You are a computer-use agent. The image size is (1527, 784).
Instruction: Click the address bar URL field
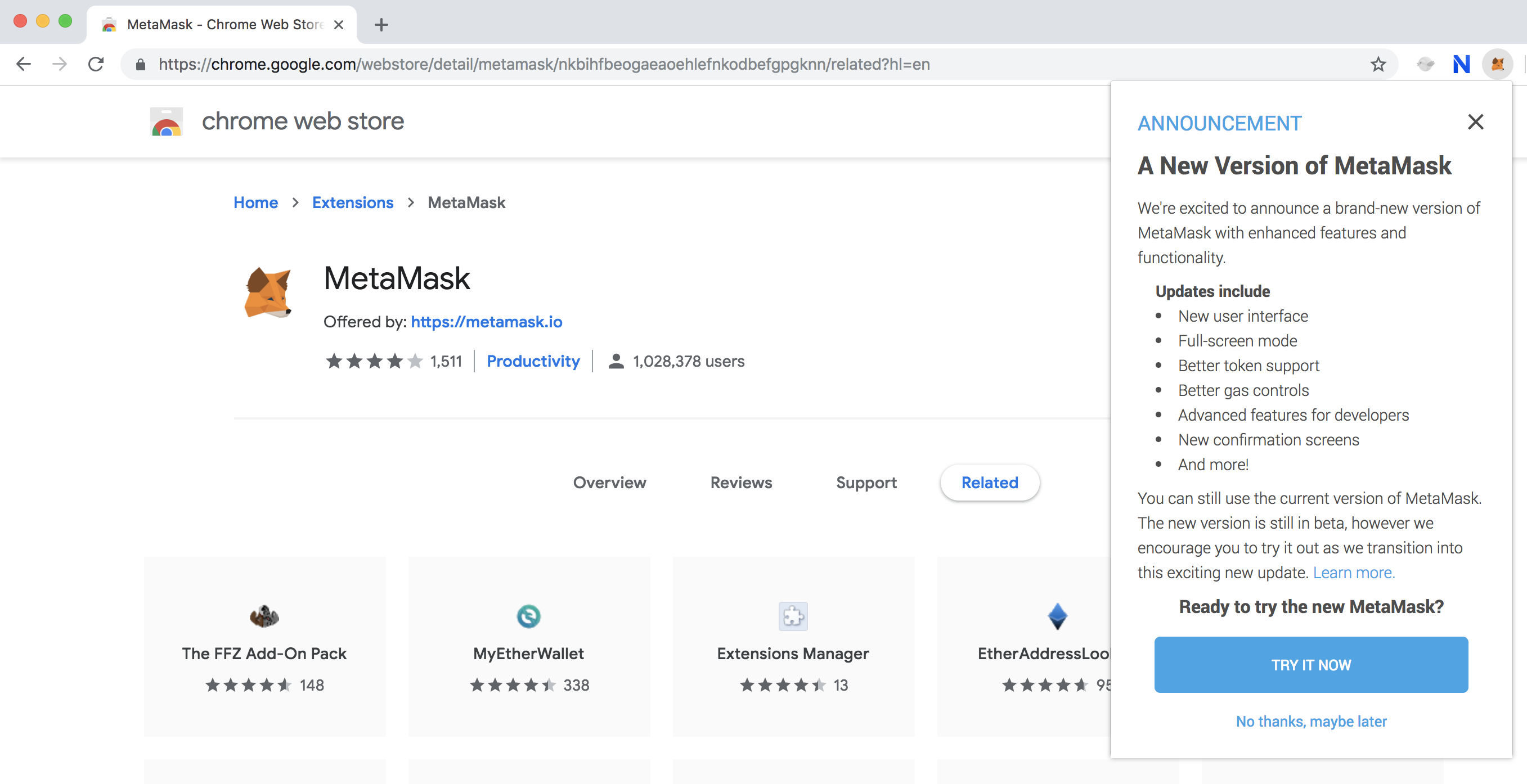pyautogui.click(x=759, y=64)
